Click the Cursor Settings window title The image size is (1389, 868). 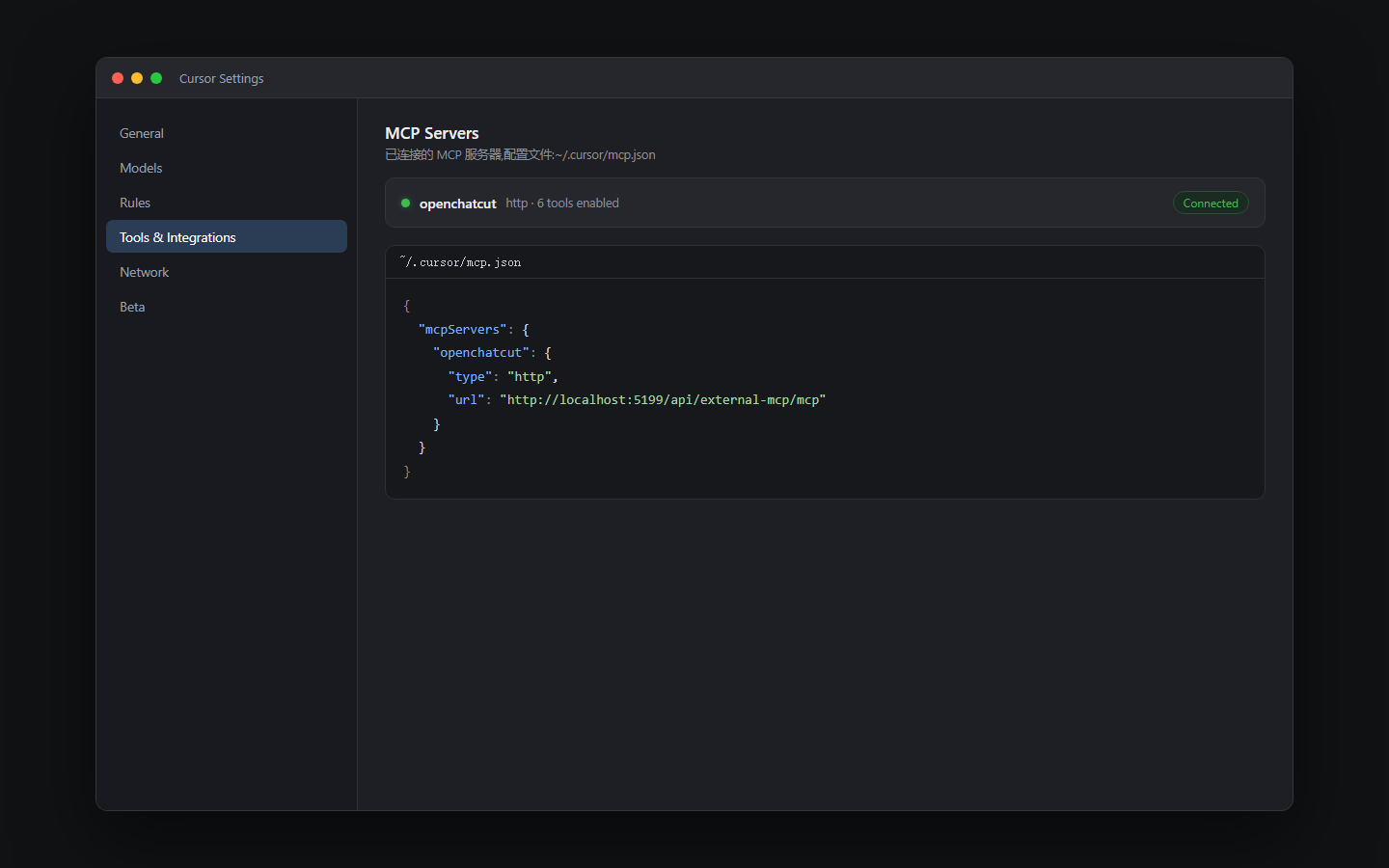coord(221,79)
